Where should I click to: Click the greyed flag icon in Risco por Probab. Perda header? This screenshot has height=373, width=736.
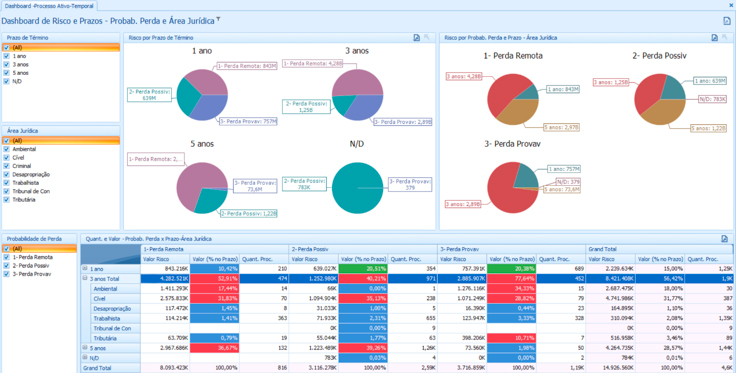pos(725,38)
